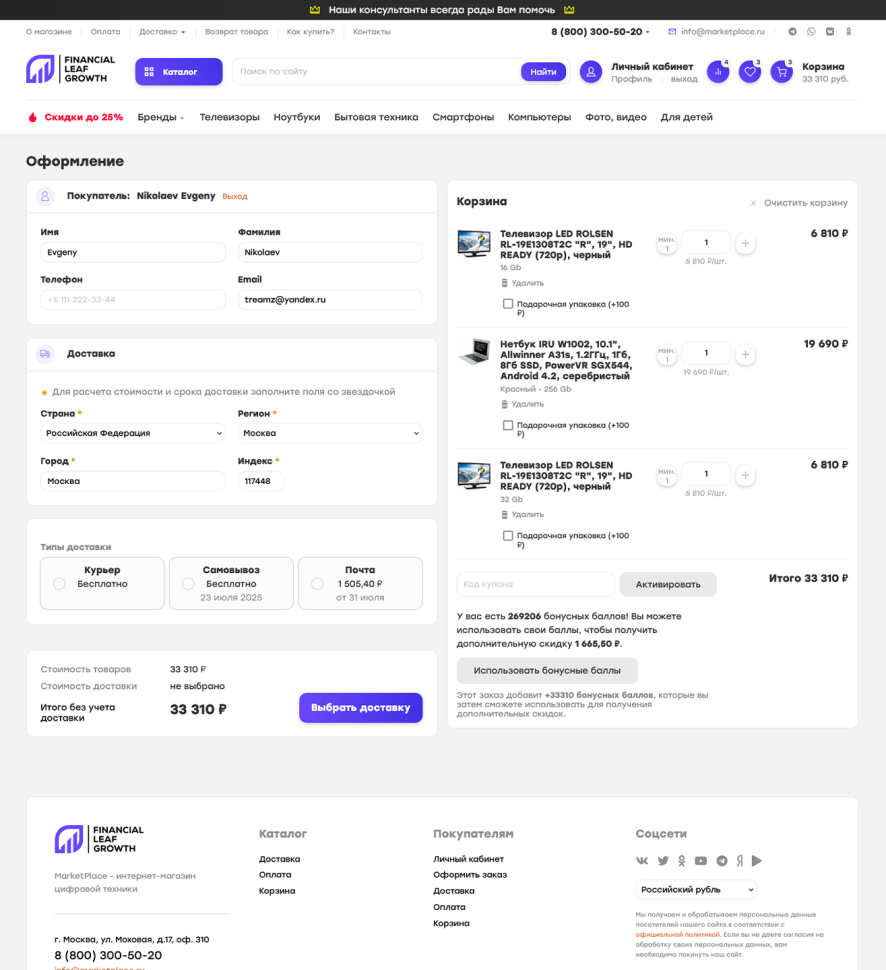The image size is (886, 970).
Task: Open the Yandex Я icon in footer
Action: point(739,861)
